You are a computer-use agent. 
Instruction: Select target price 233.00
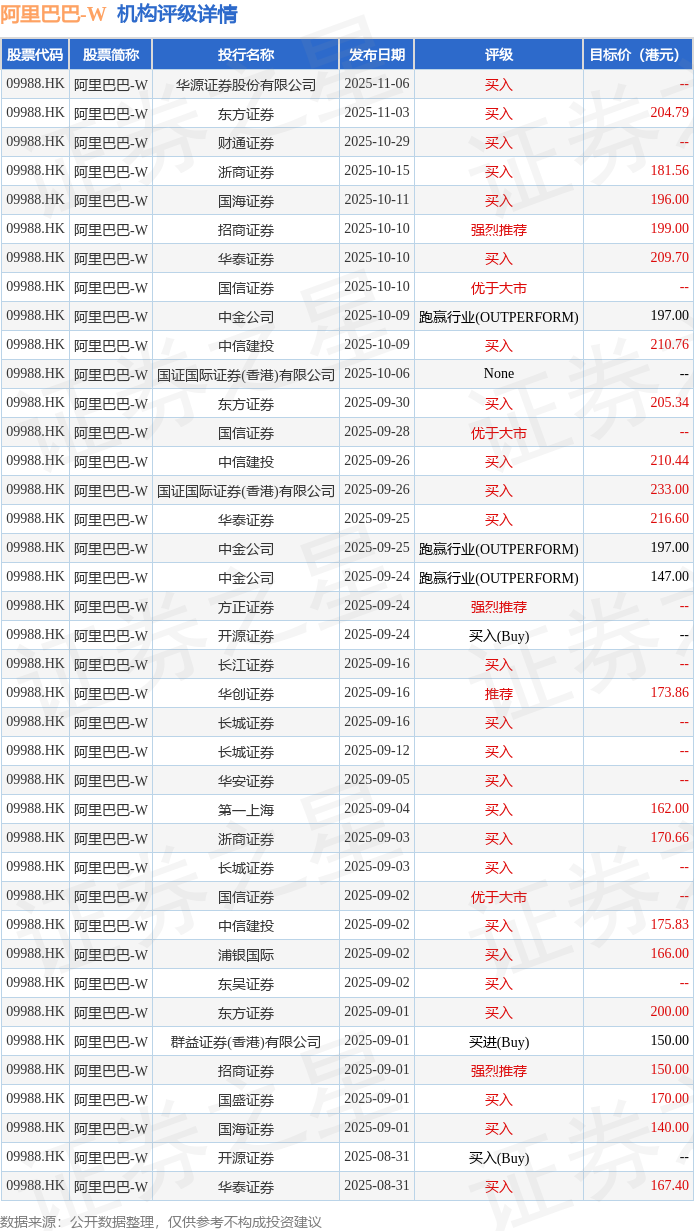pyautogui.click(x=669, y=490)
